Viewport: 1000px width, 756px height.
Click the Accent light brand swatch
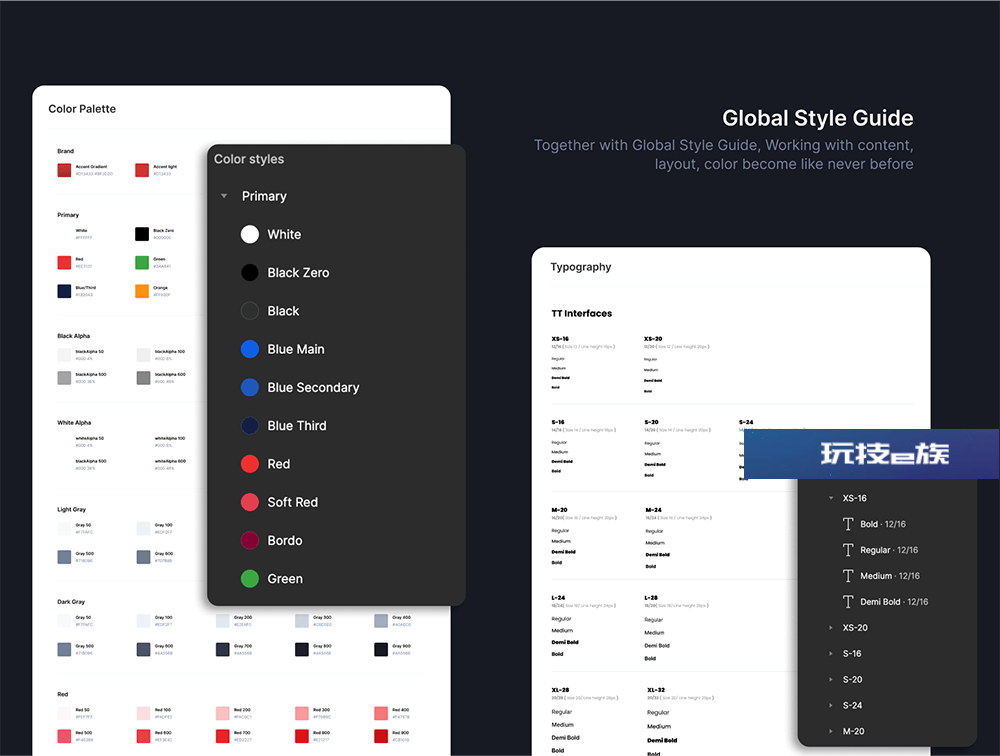point(142,170)
